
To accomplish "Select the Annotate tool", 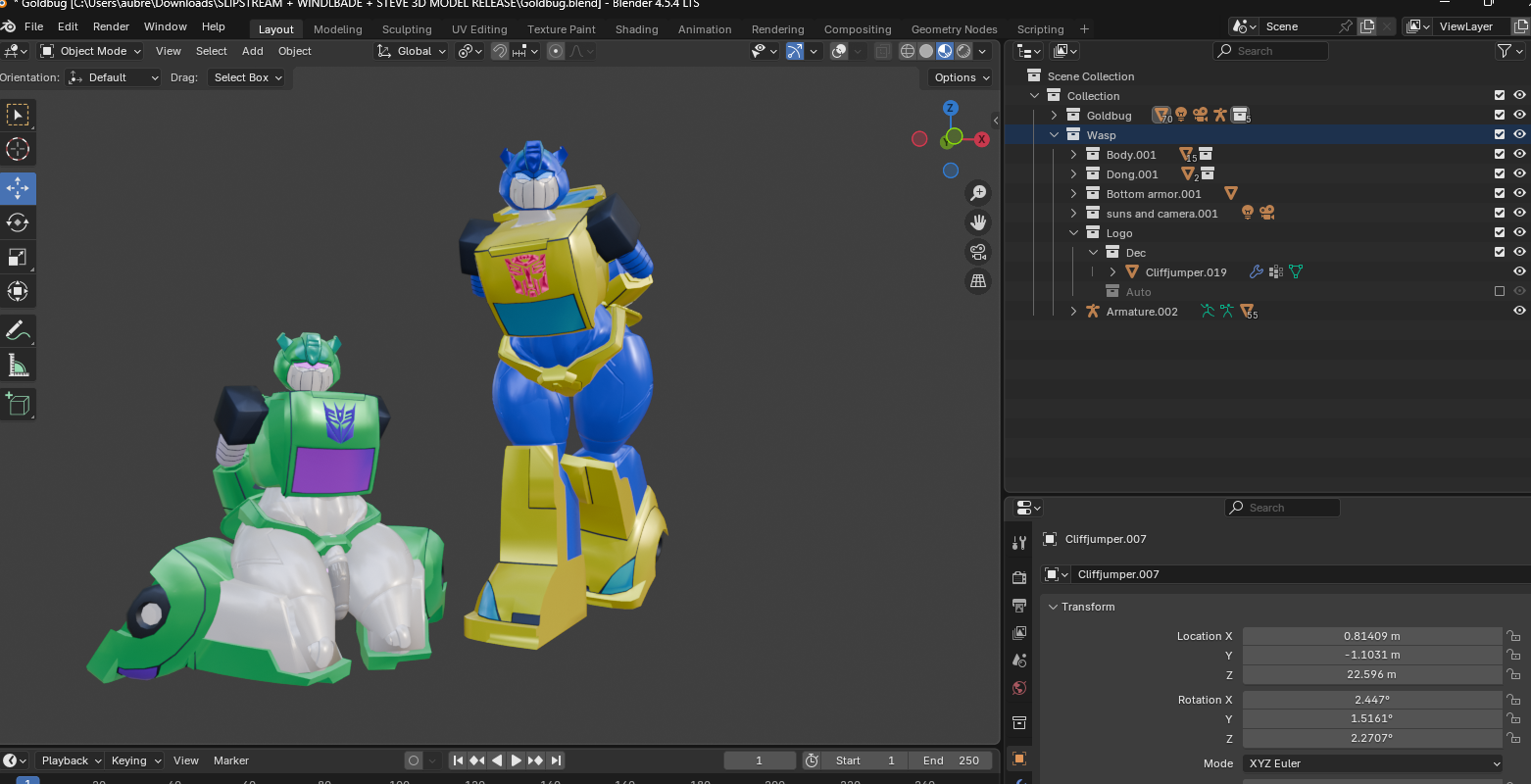I will click(x=18, y=331).
